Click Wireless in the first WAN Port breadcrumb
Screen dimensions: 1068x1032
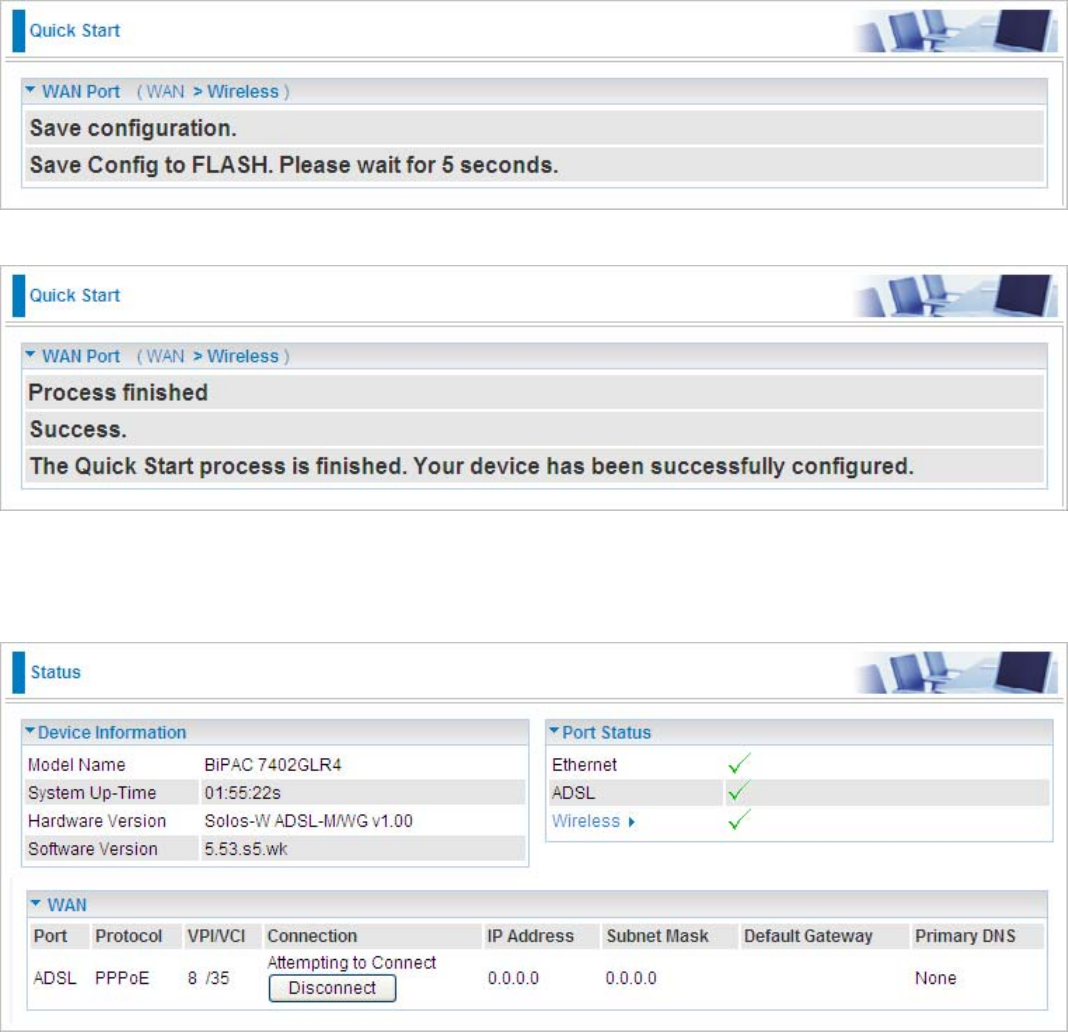coord(243,92)
